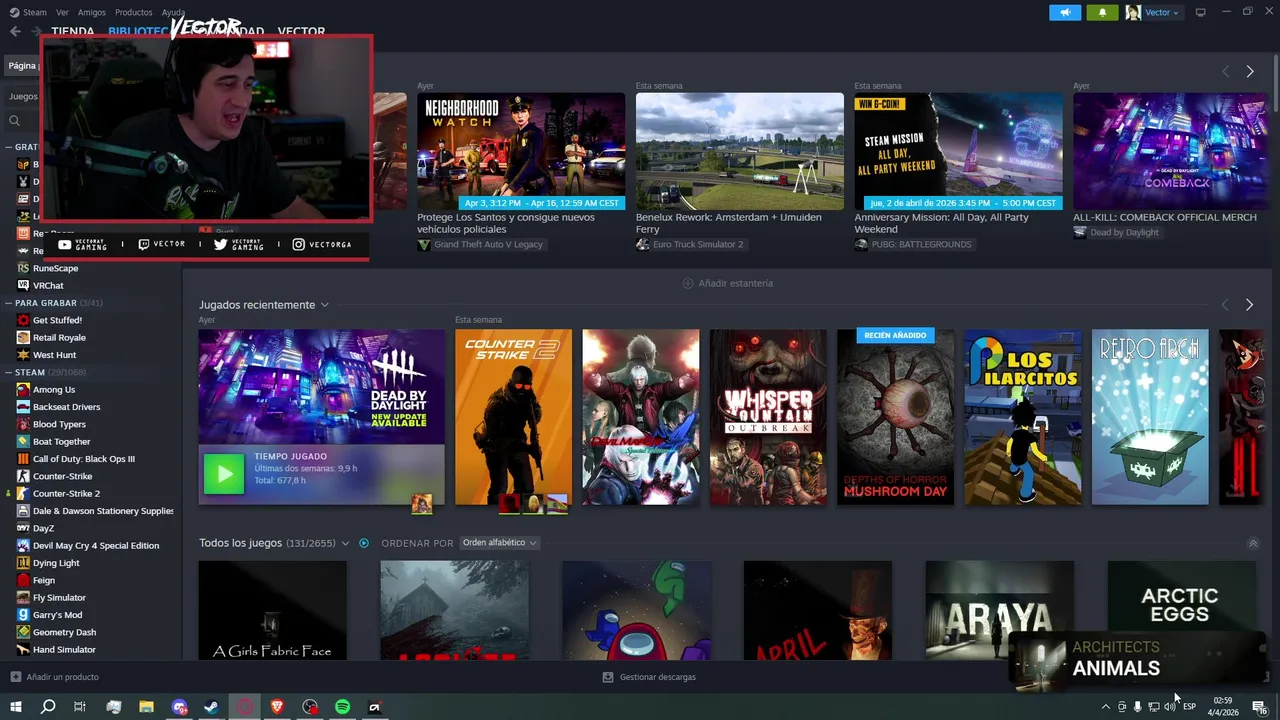Click Añadir estantería

(x=727, y=283)
